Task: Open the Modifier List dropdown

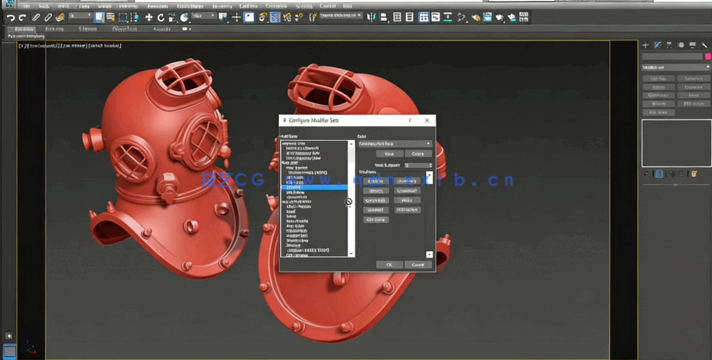Action: click(676, 67)
